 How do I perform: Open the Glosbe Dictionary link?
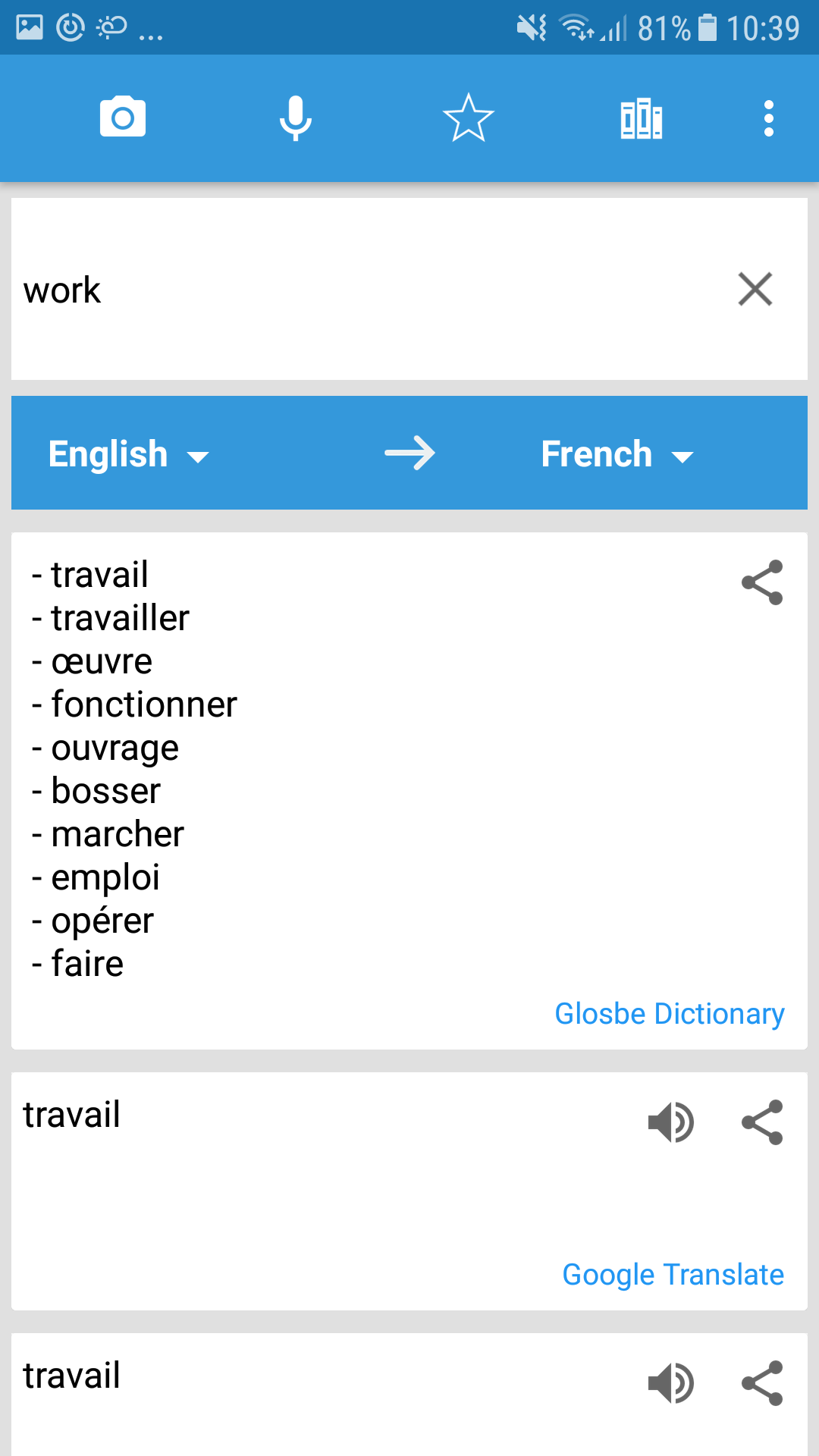670,1013
